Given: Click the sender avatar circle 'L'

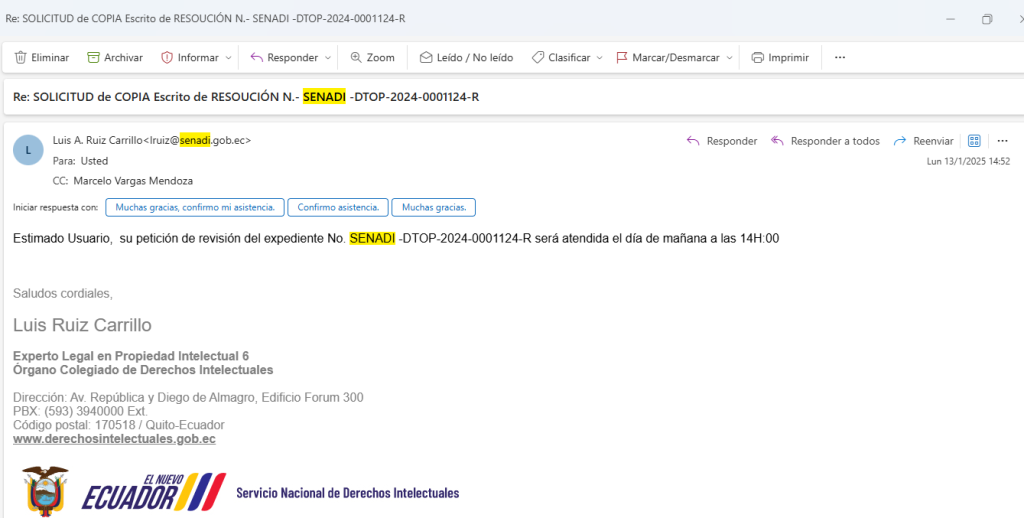Looking at the screenshot, I should point(28,149).
